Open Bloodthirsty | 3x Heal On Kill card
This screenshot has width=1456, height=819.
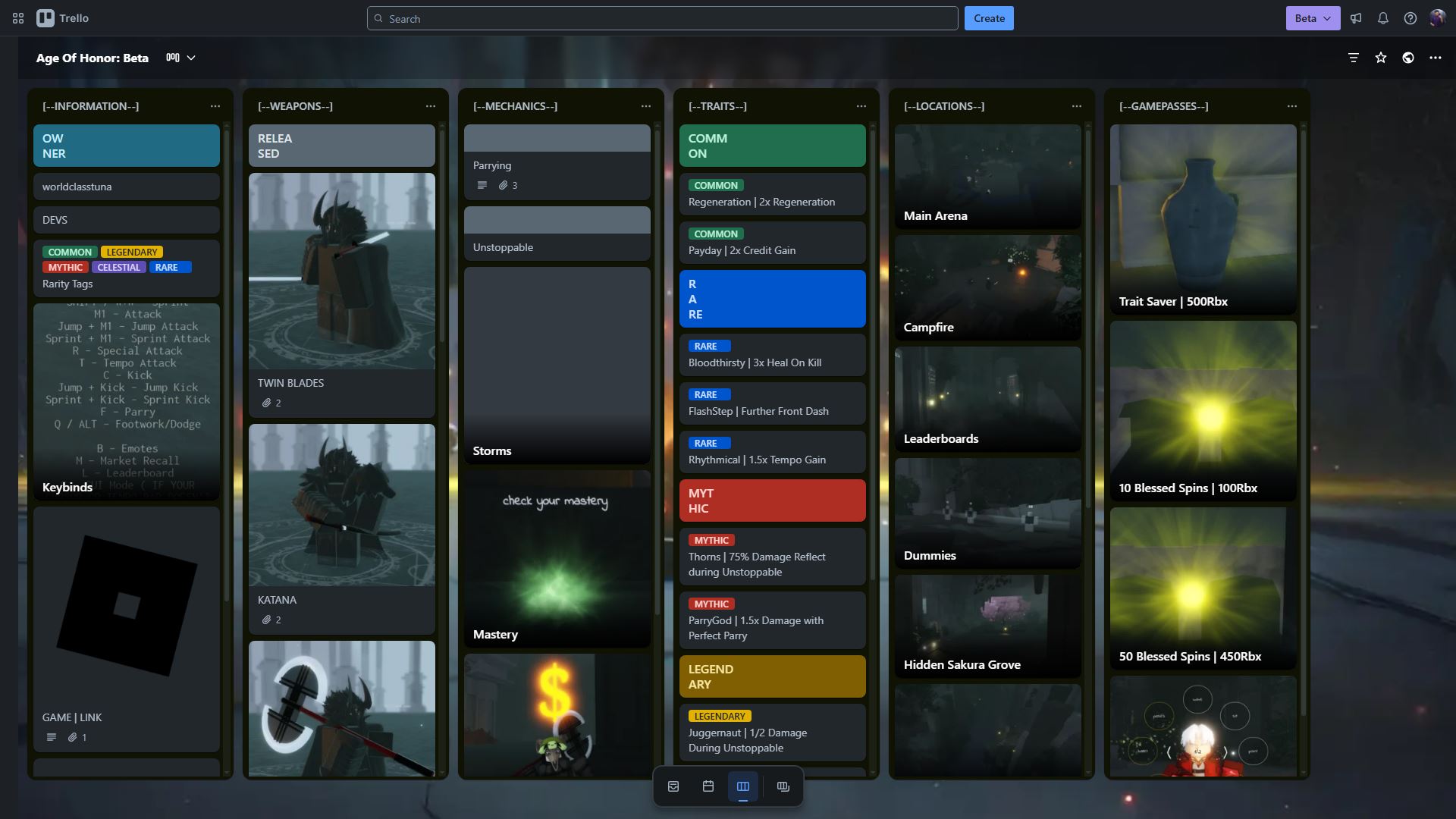[x=773, y=355]
